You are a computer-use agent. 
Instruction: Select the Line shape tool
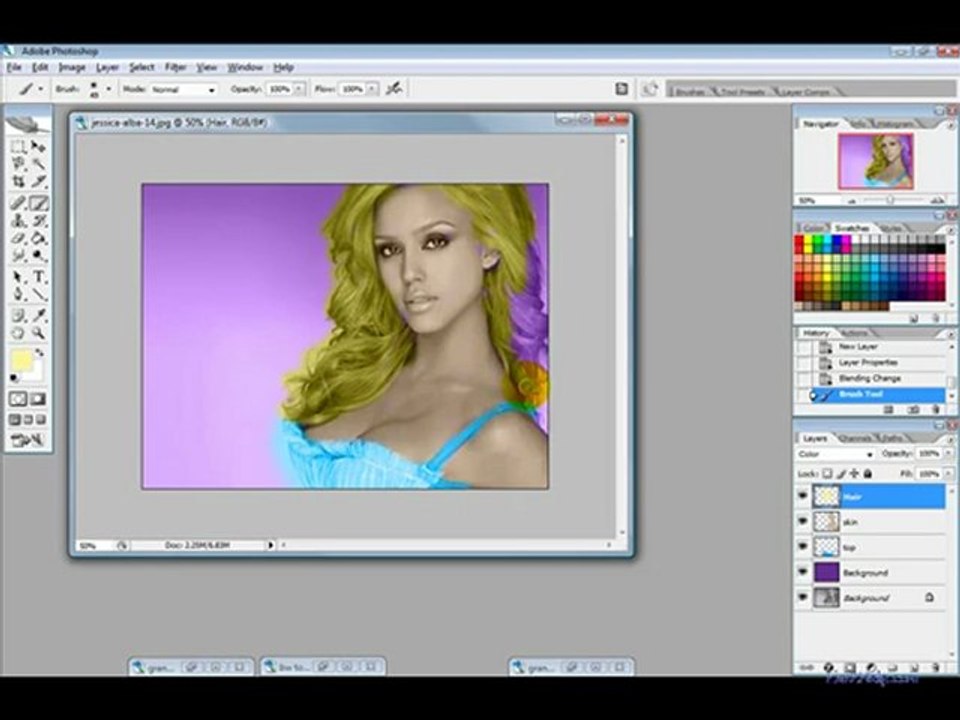[x=39, y=294]
